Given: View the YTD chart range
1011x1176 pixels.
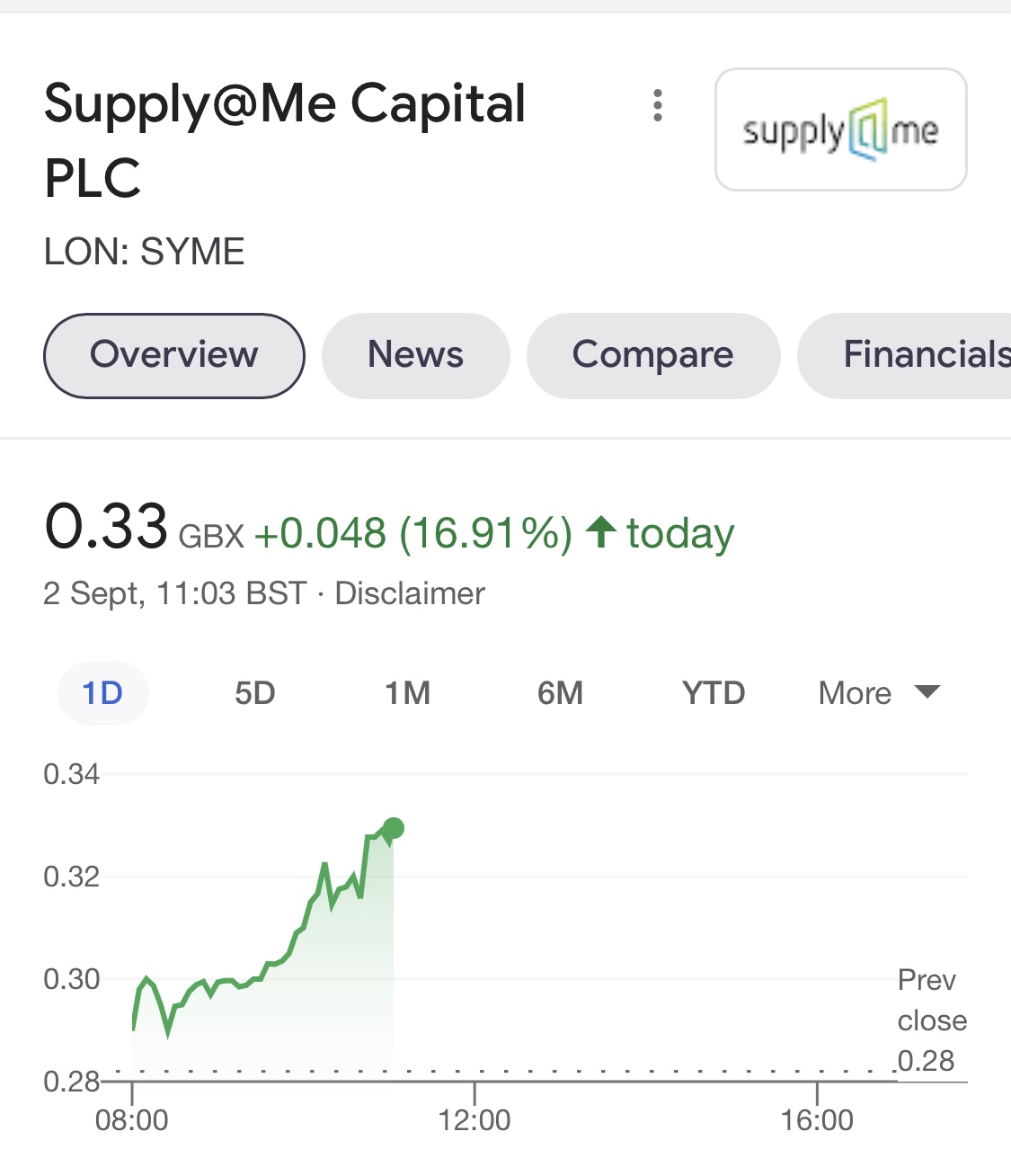Looking at the screenshot, I should click(x=714, y=693).
